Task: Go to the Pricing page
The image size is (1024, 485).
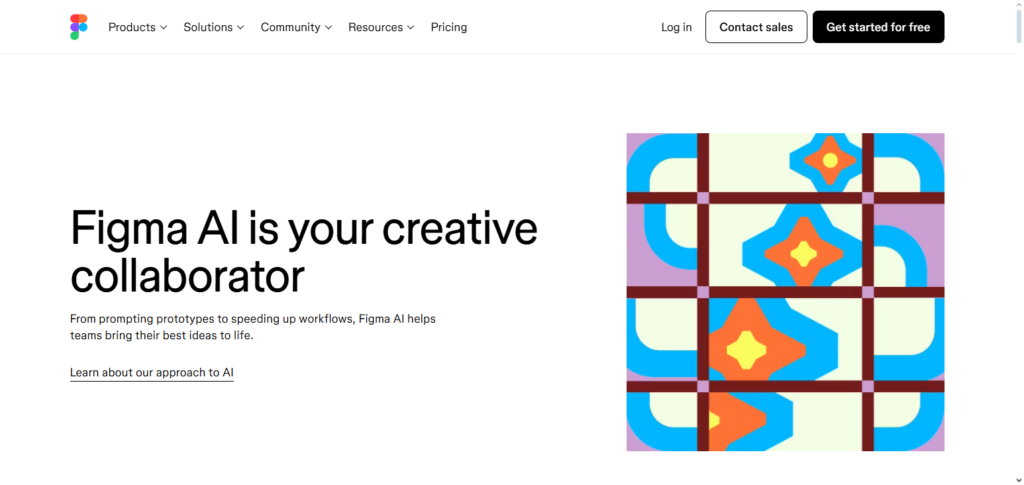Action: point(449,27)
